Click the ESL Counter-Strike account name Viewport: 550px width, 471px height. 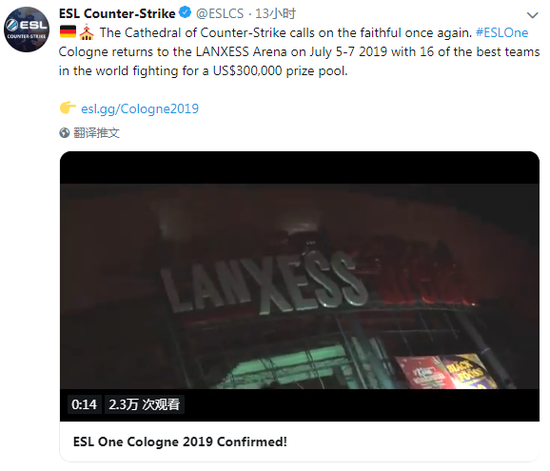[x=117, y=14]
